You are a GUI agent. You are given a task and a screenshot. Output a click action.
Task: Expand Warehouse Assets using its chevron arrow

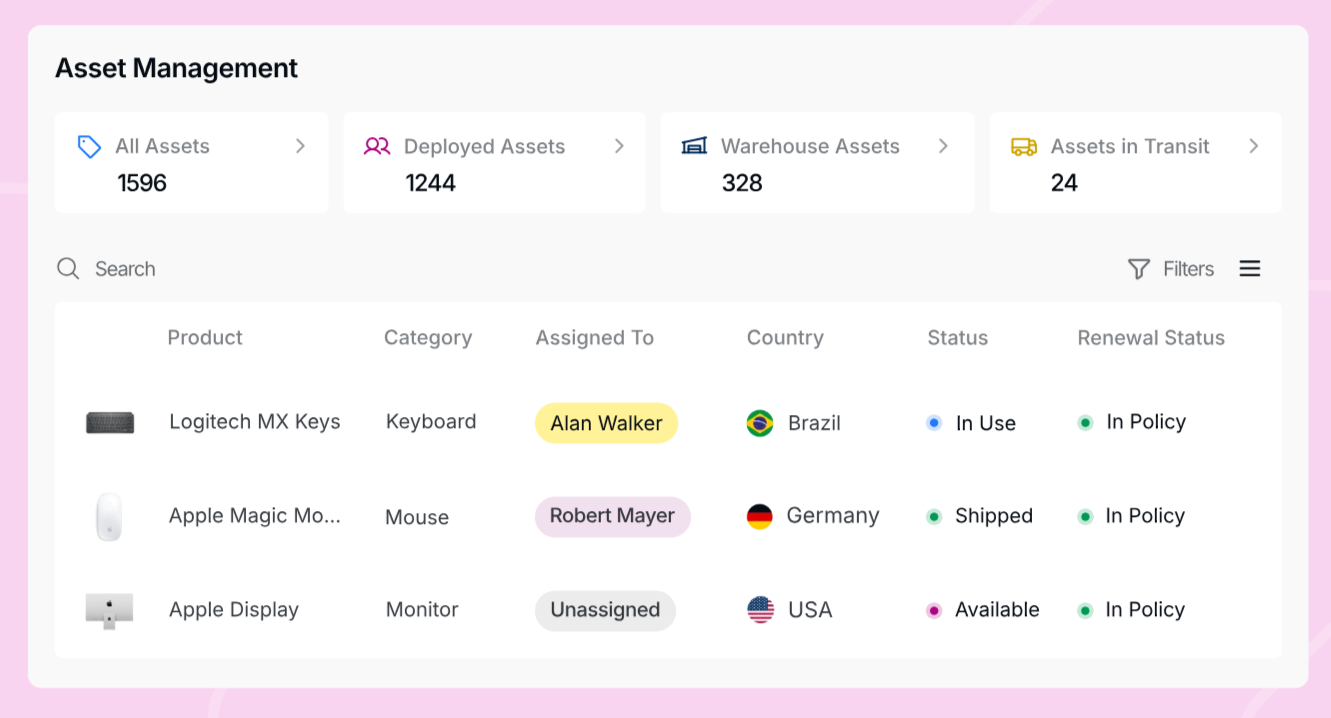pos(943,146)
